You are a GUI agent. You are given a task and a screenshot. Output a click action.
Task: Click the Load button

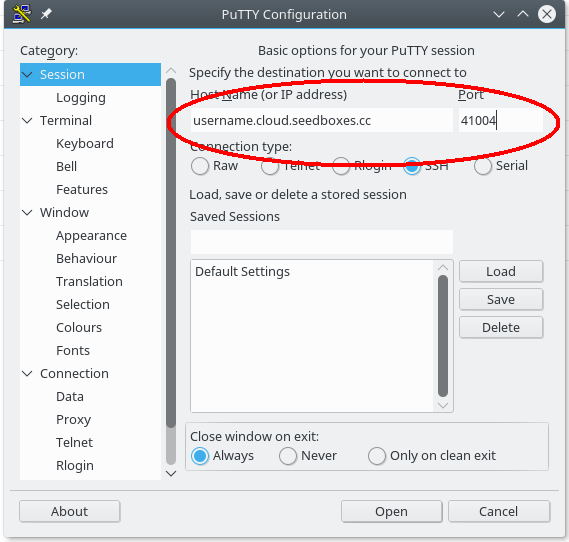pyautogui.click(x=501, y=271)
